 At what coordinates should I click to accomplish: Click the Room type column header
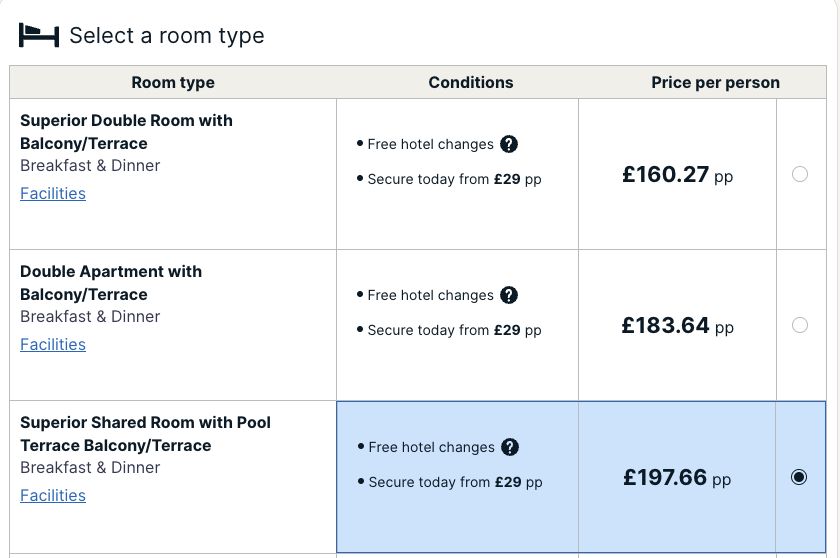coord(173,82)
